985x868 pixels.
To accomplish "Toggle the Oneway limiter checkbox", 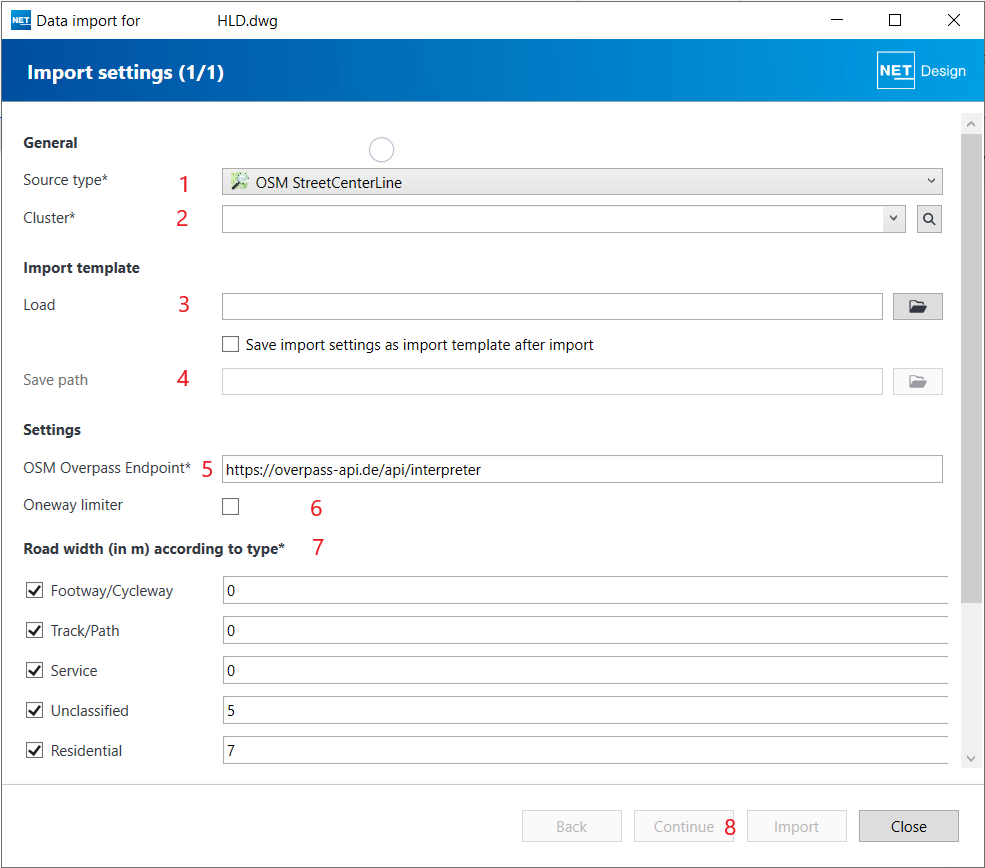I will tap(231, 506).
